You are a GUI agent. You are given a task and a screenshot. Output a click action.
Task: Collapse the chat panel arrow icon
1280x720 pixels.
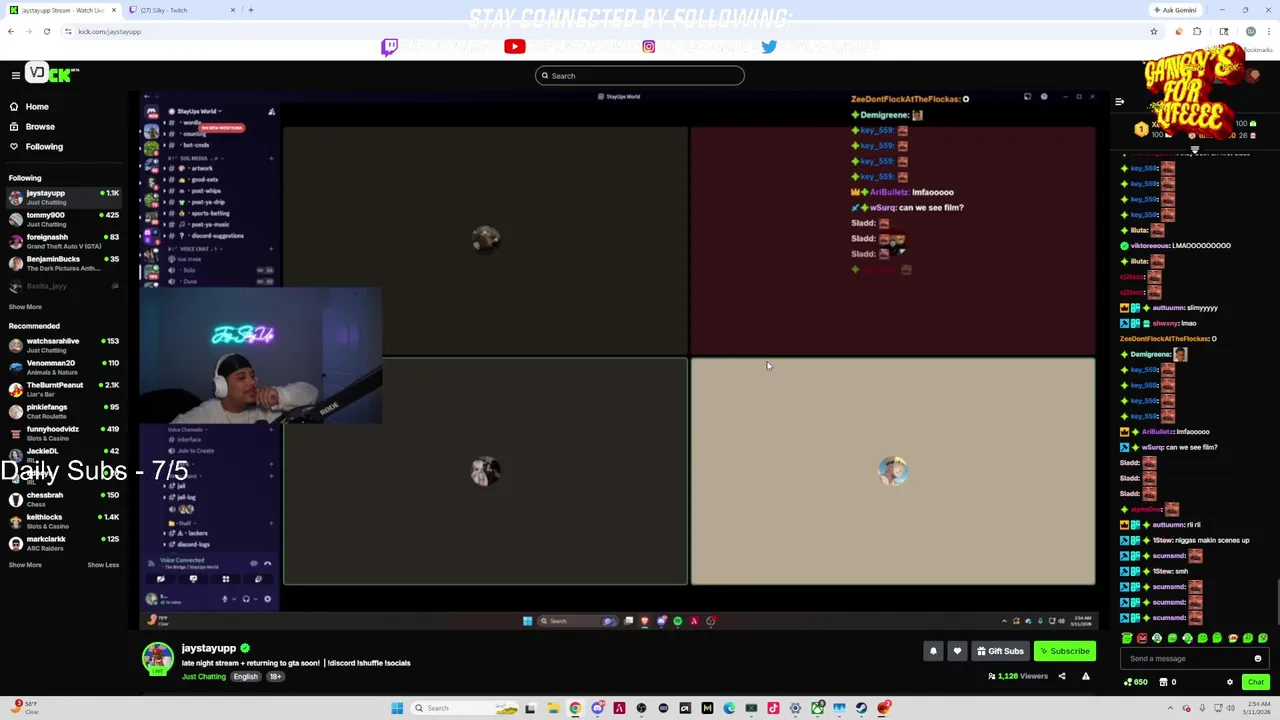(1119, 101)
